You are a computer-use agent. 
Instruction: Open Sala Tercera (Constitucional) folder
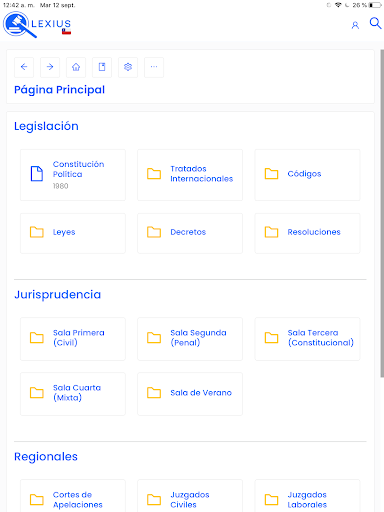point(307,339)
